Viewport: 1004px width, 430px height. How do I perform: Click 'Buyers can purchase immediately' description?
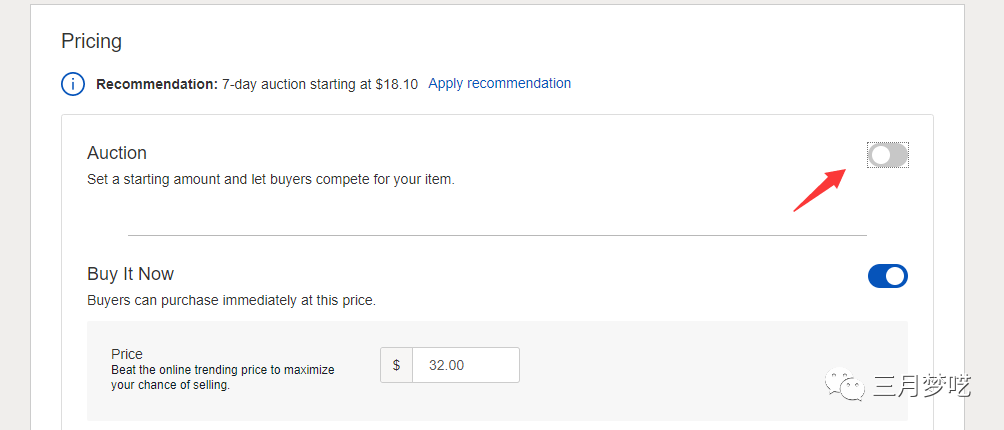[x=231, y=300]
